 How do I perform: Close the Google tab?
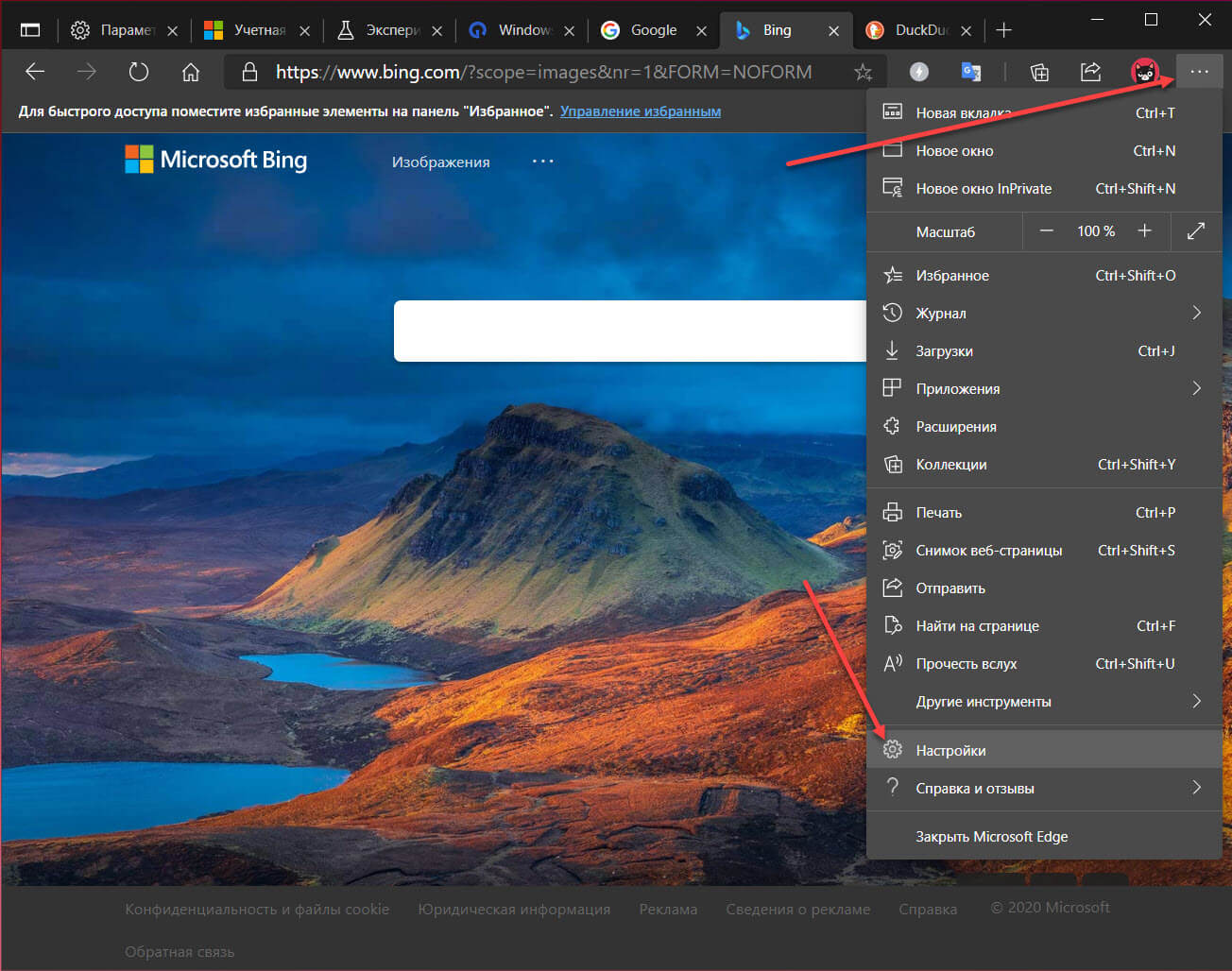point(701,30)
